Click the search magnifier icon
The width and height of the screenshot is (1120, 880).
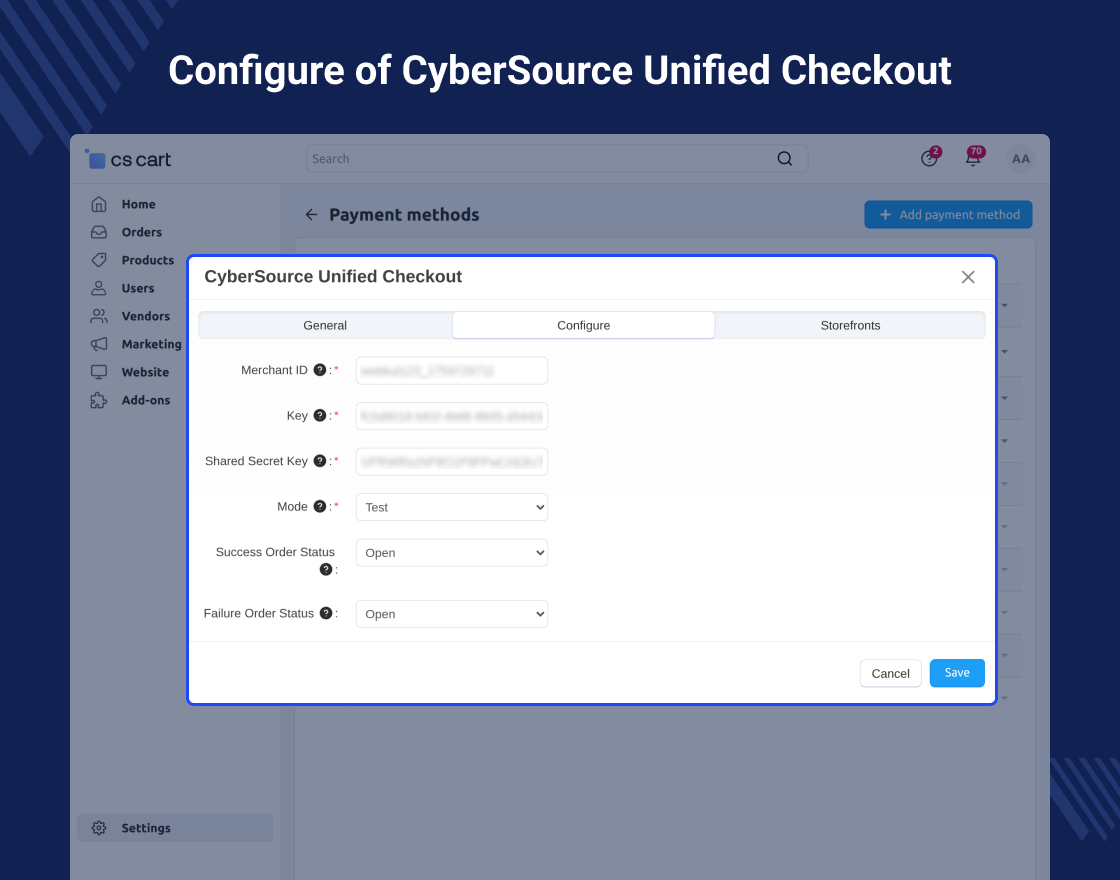click(x=785, y=159)
